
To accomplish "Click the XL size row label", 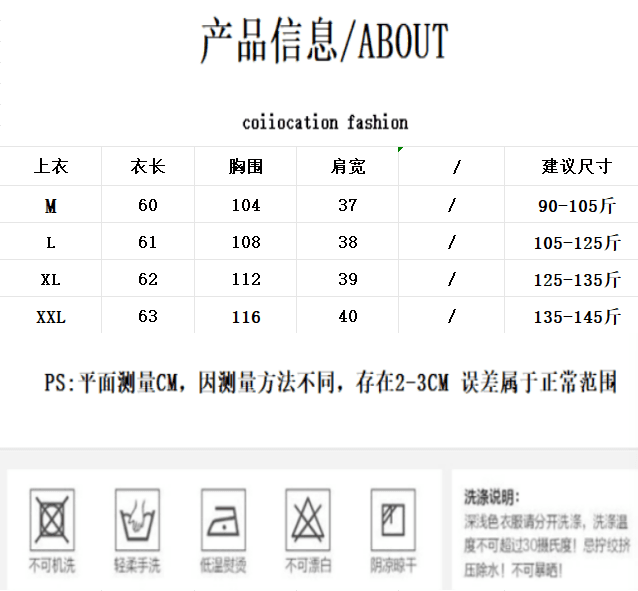I will click(x=51, y=280).
